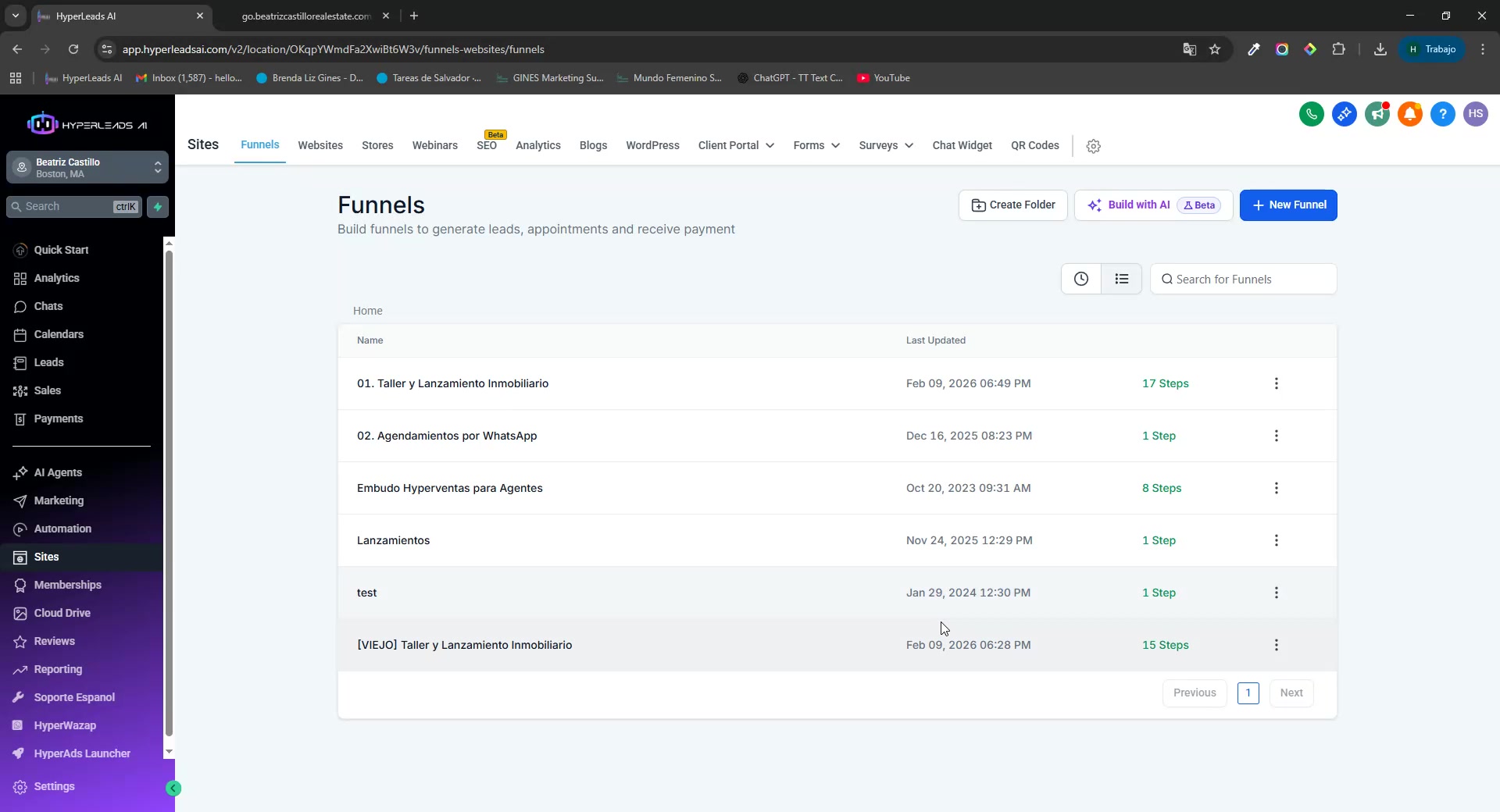Open options menu for 01. Taller y Lanzamiento Inmobiliario

1276,383
